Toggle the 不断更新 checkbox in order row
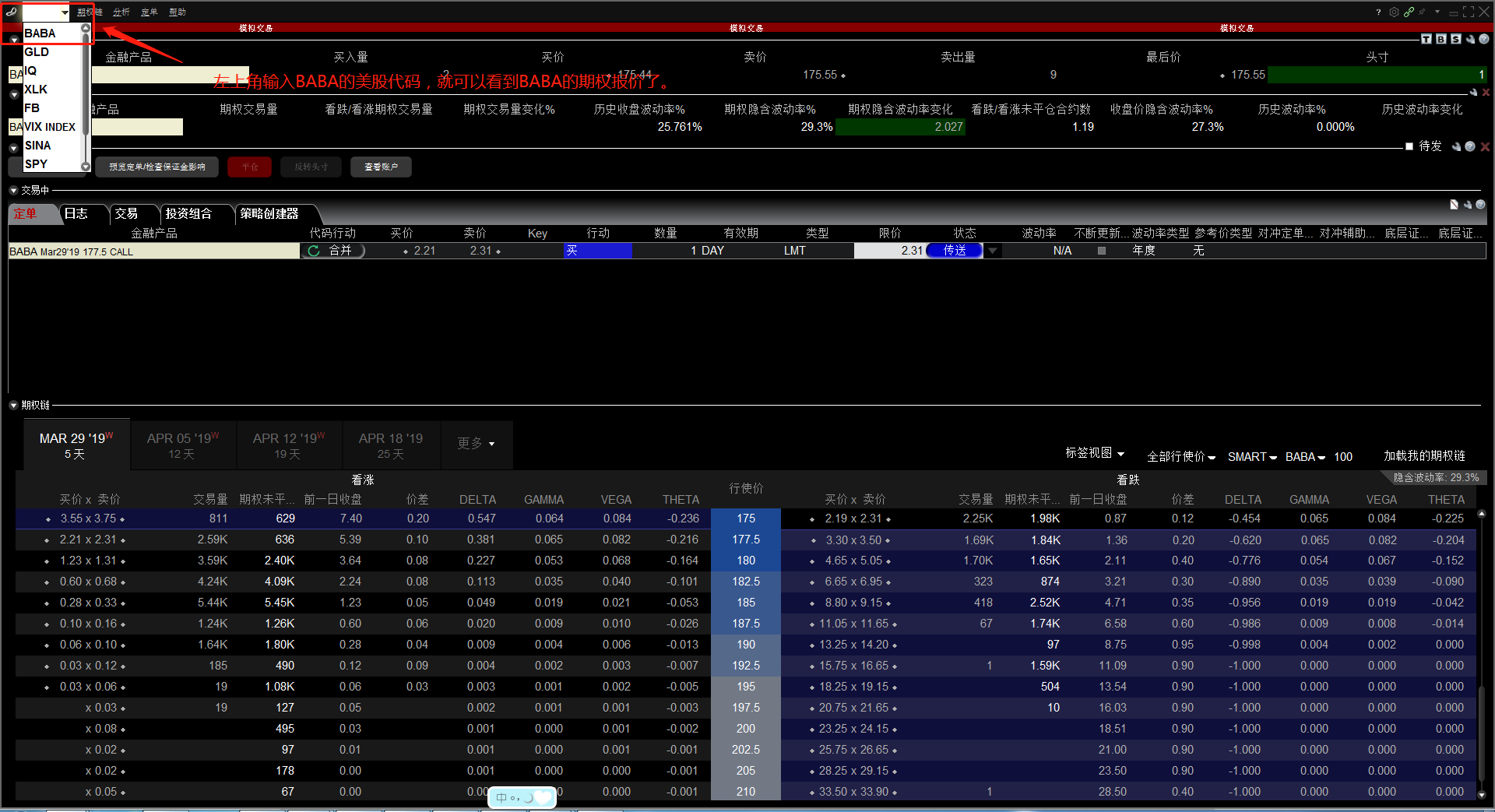1495x812 pixels. pyautogui.click(x=1102, y=251)
